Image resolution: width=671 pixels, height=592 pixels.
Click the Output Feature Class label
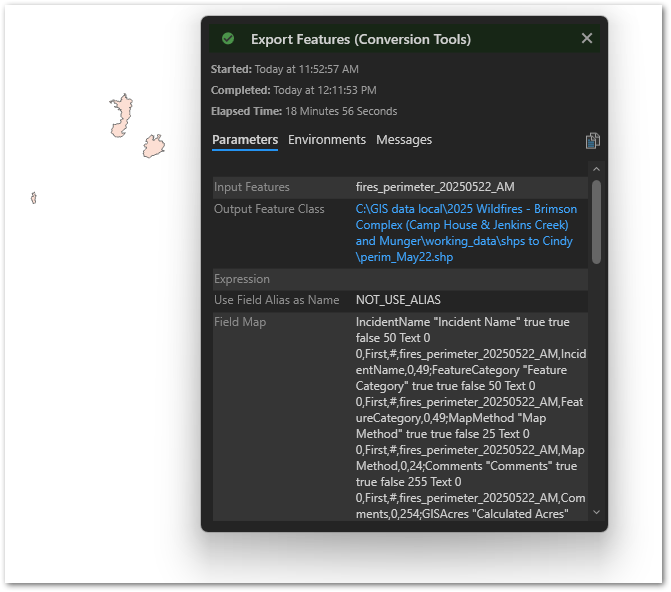click(269, 209)
